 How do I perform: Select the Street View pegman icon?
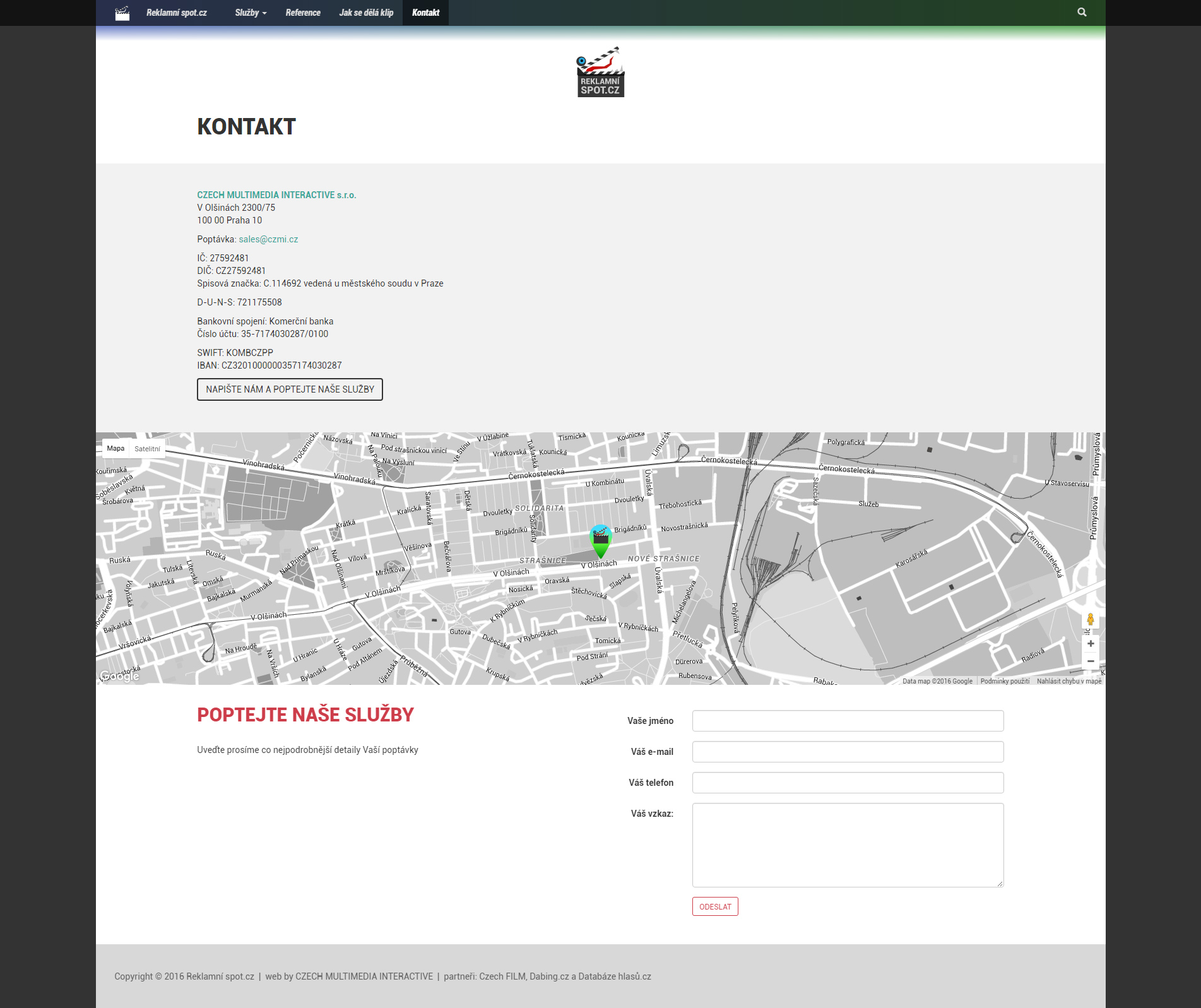tap(1090, 619)
